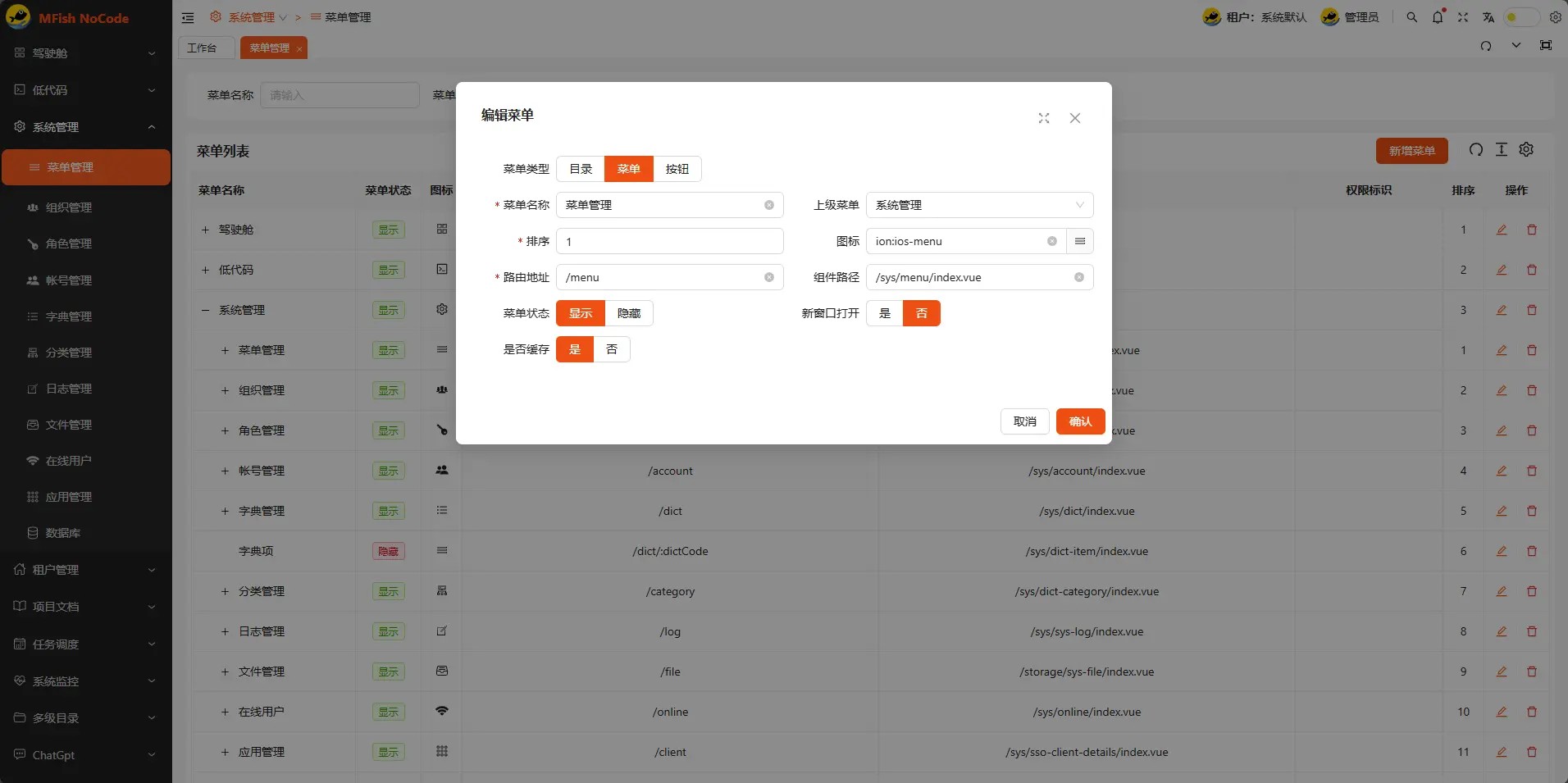Delete the 字典管理 row

click(x=1531, y=511)
